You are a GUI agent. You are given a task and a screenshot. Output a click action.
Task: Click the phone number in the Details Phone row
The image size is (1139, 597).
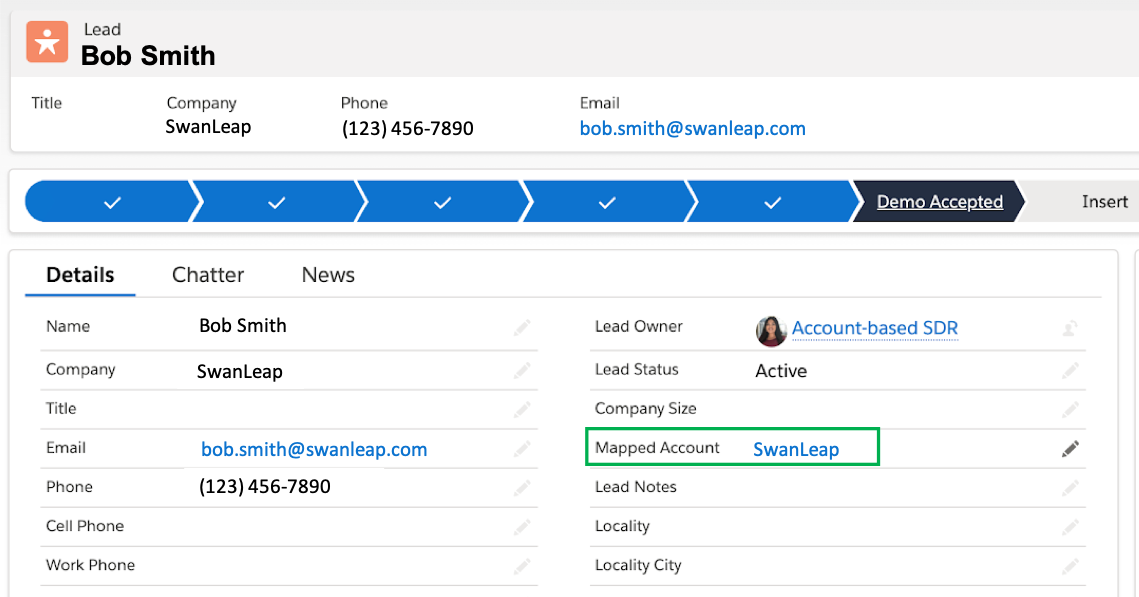click(264, 487)
